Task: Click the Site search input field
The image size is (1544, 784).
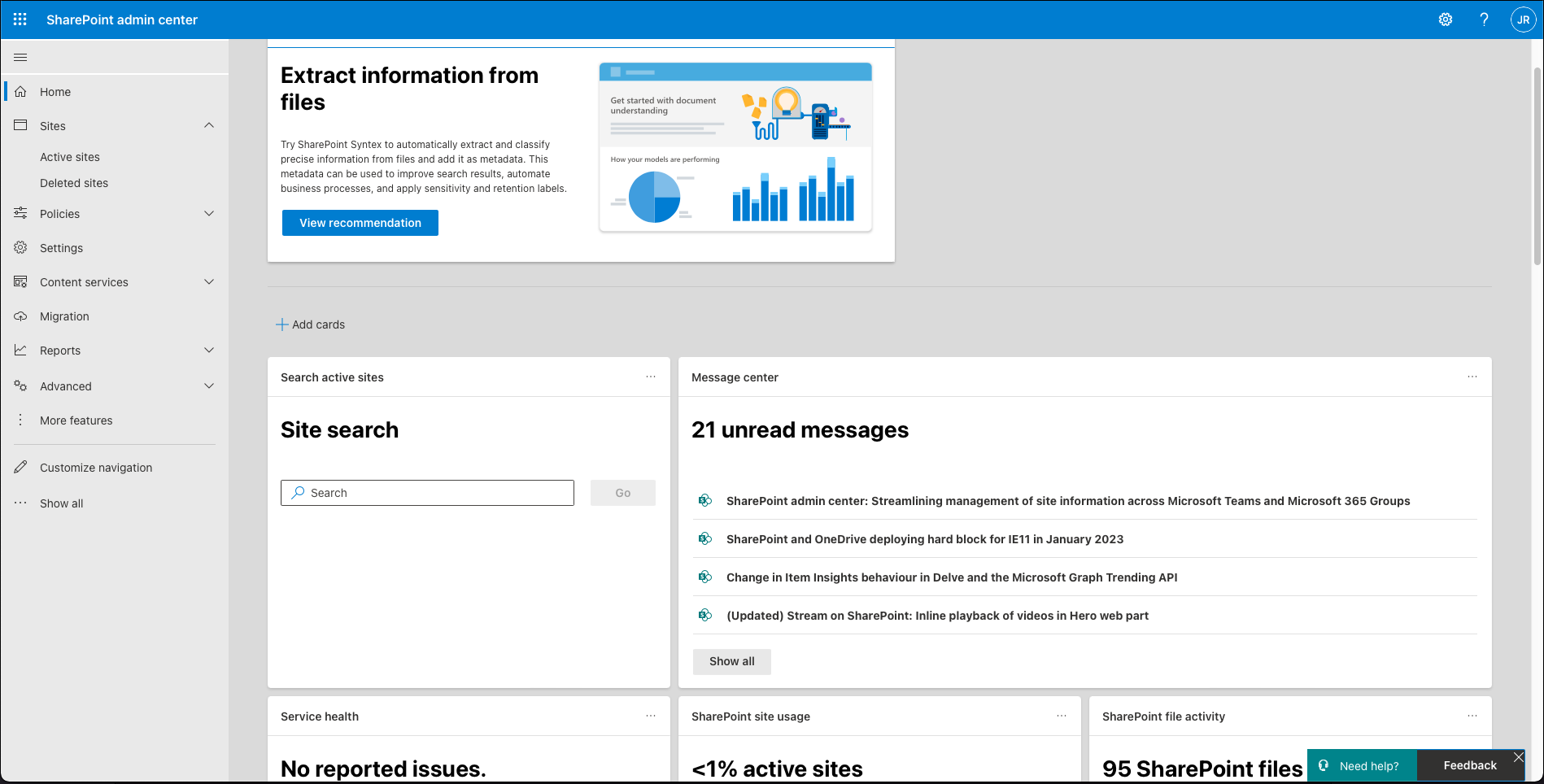Action: click(x=435, y=493)
